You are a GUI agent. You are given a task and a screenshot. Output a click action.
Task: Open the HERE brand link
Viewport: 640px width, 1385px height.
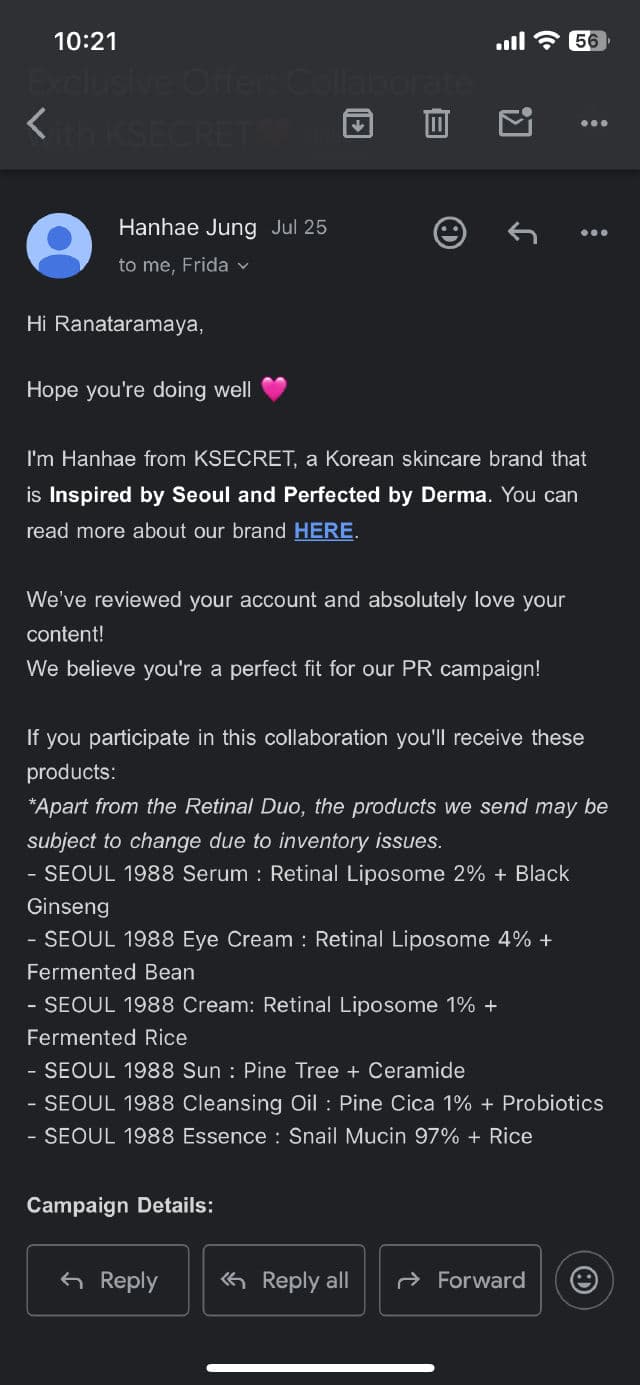(323, 531)
